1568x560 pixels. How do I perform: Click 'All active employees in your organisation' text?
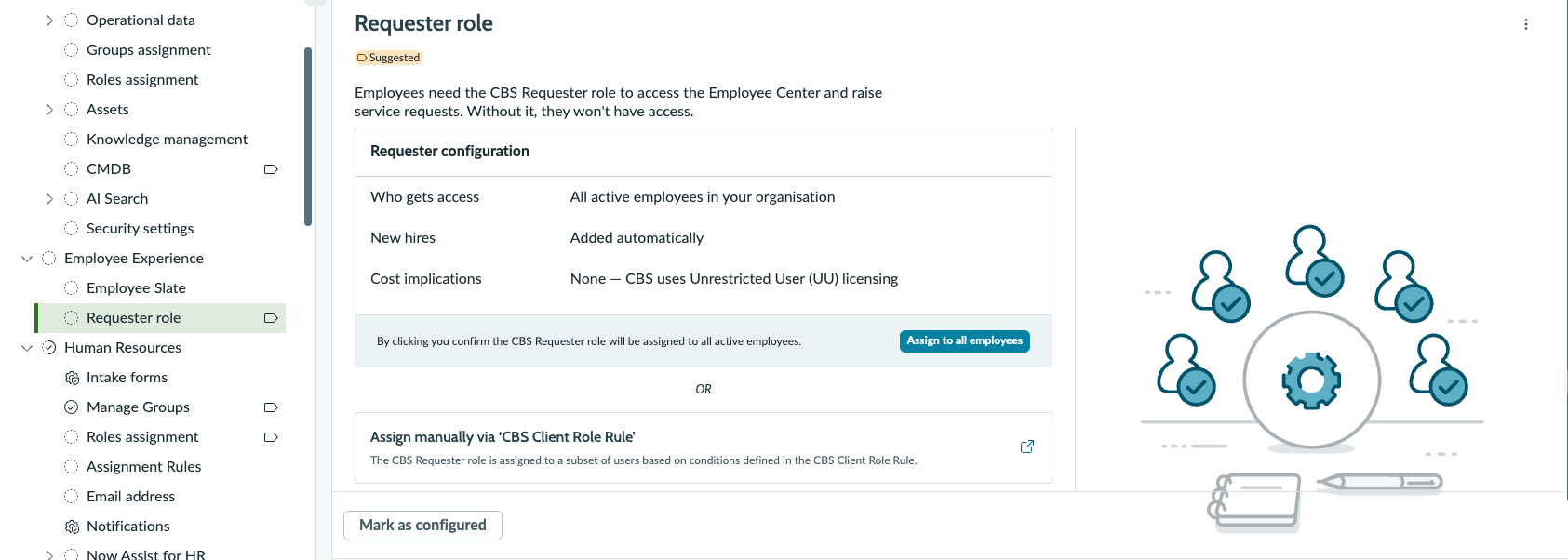(x=703, y=197)
